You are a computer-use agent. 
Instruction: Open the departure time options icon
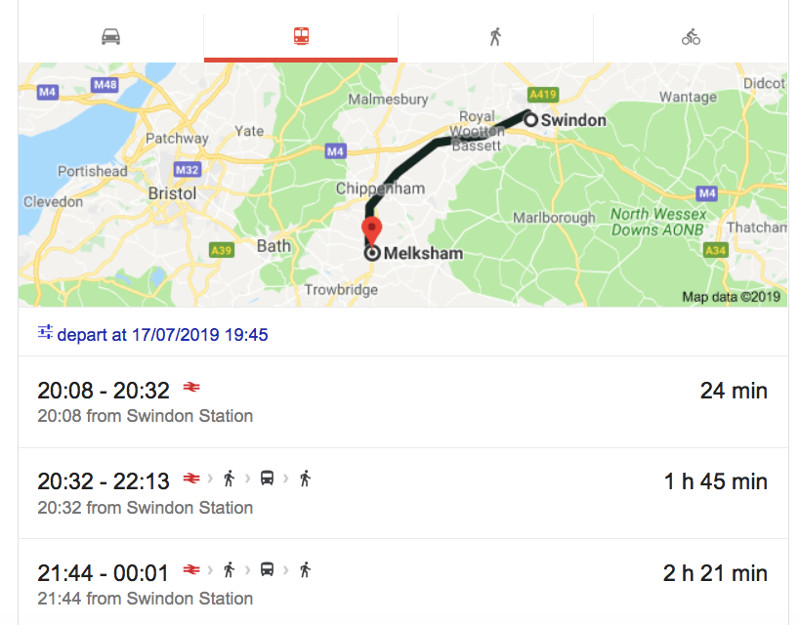click(45, 333)
